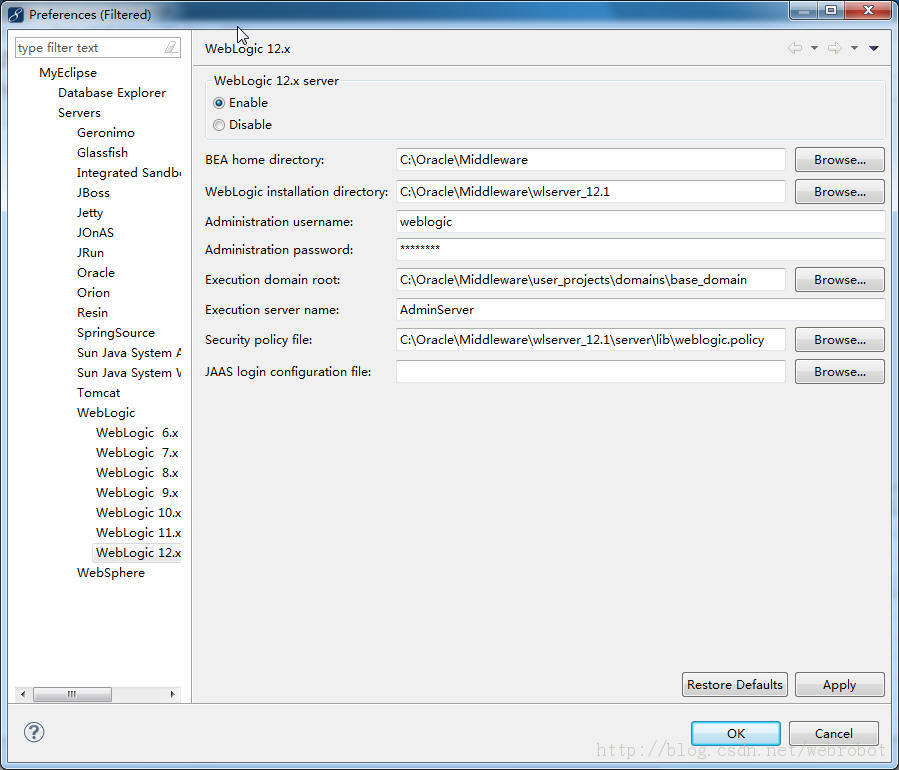Select WebLogic 11.x in the tree
This screenshot has height=770, width=899.
(138, 532)
